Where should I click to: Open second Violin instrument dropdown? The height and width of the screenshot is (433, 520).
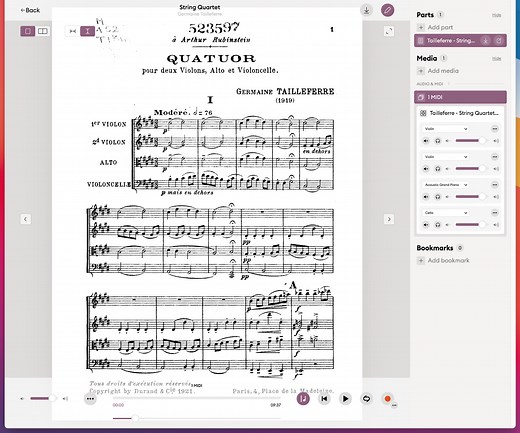[445, 157]
